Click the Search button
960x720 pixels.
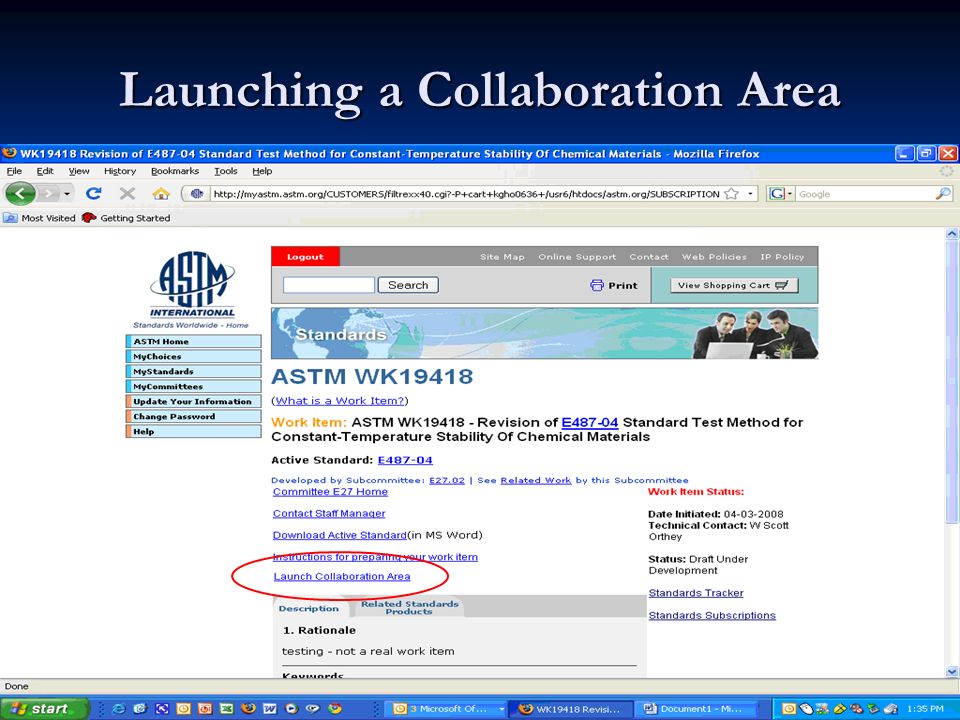(408, 285)
